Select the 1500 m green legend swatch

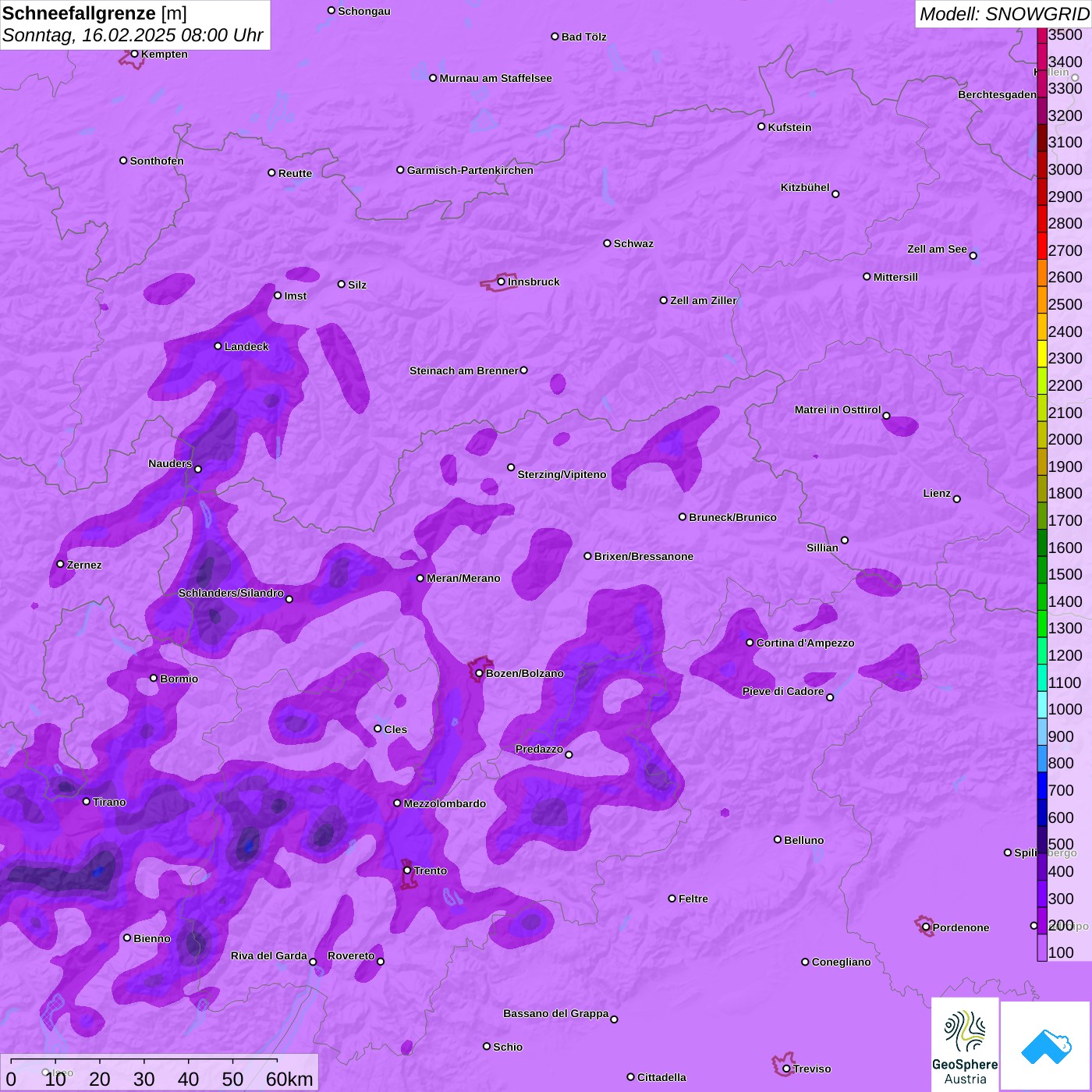coord(1042,569)
